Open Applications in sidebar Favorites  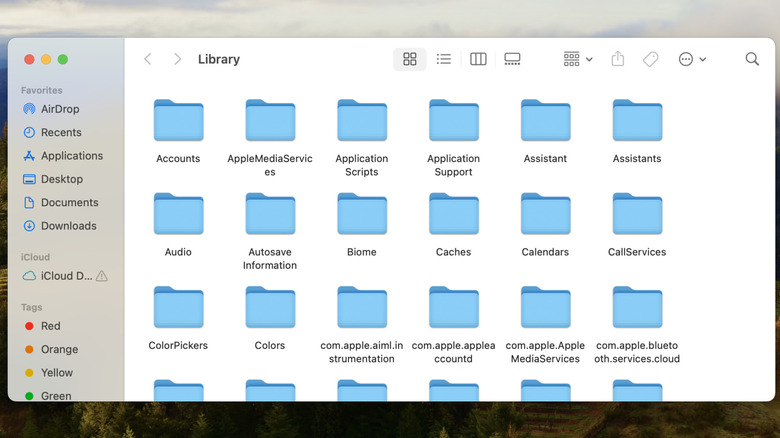coord(71,156)
